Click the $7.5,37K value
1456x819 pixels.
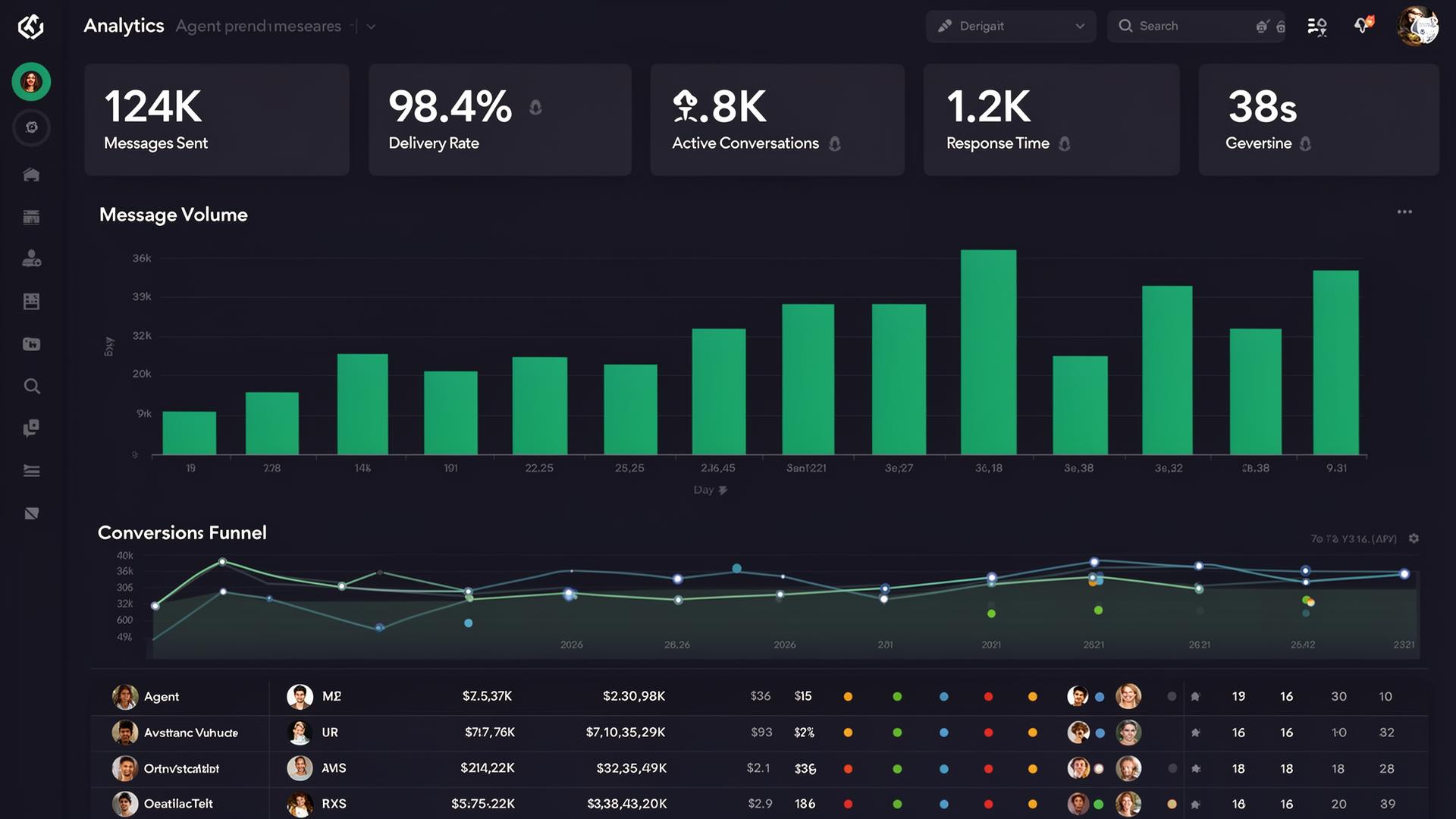(487, 696)
